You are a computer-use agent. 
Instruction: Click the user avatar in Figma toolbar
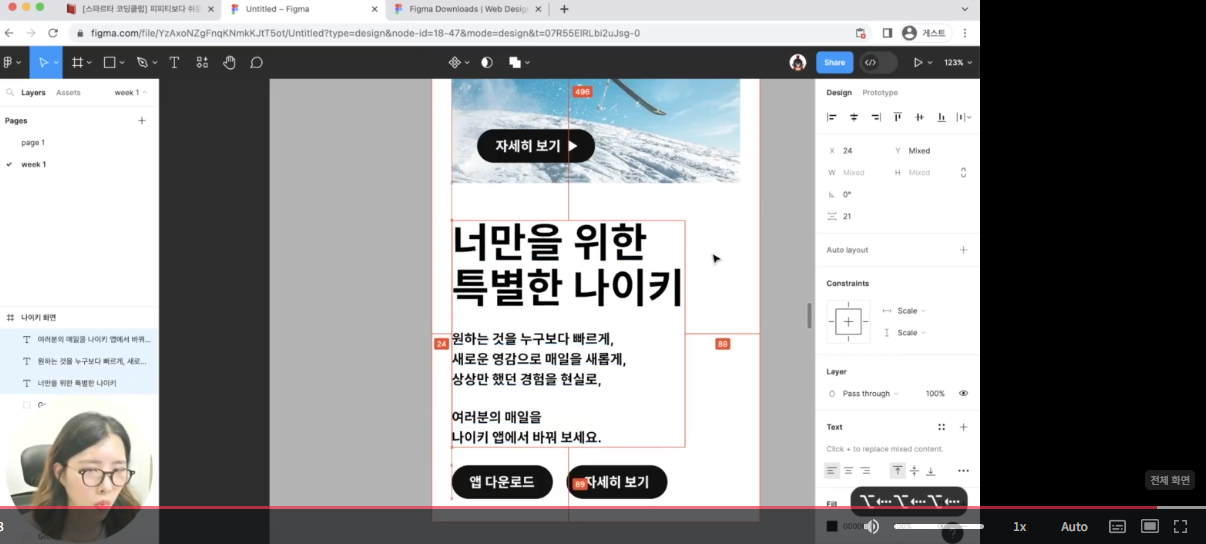point(798,62)
